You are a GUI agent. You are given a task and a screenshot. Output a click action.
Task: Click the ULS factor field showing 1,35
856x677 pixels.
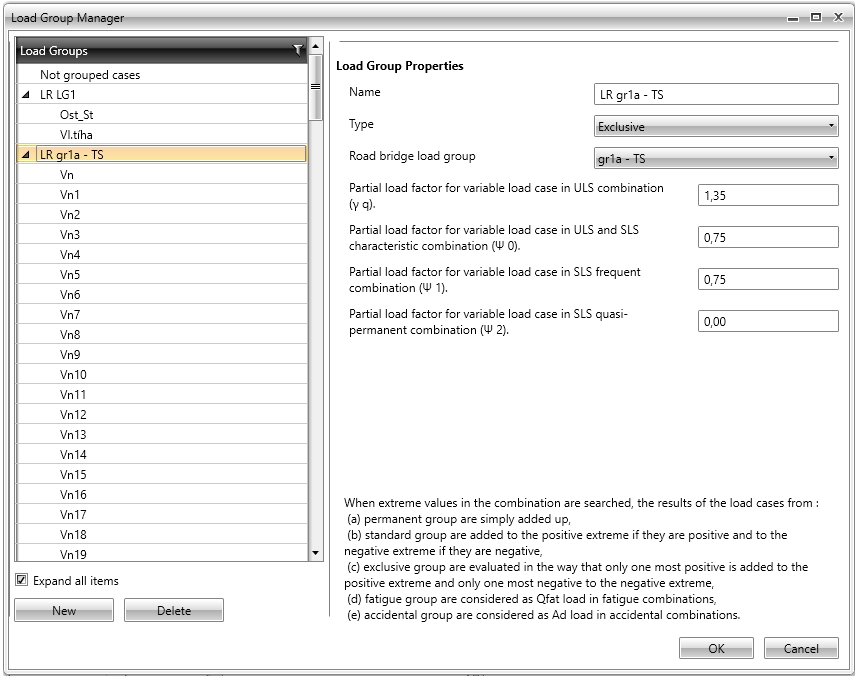[x=767, y=195]
